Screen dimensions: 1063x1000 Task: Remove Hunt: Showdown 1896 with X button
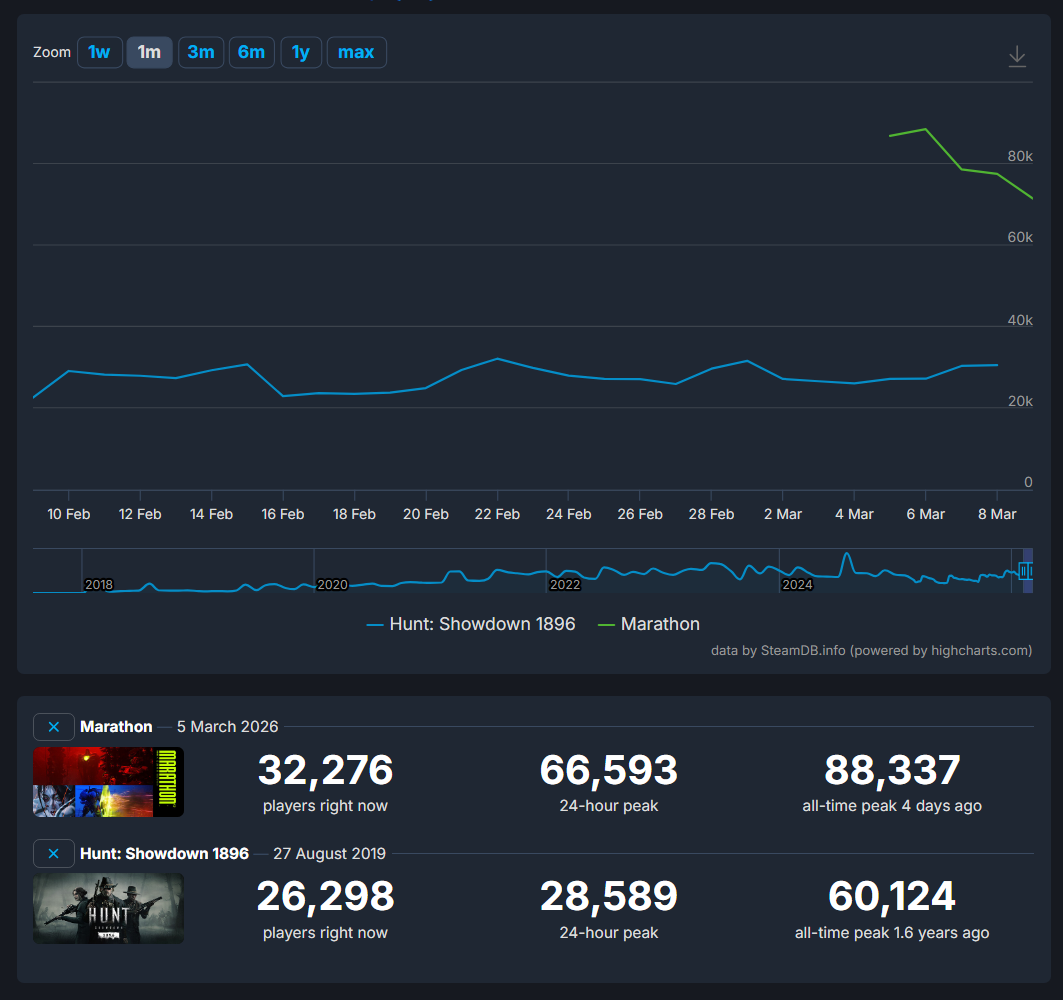54,854
